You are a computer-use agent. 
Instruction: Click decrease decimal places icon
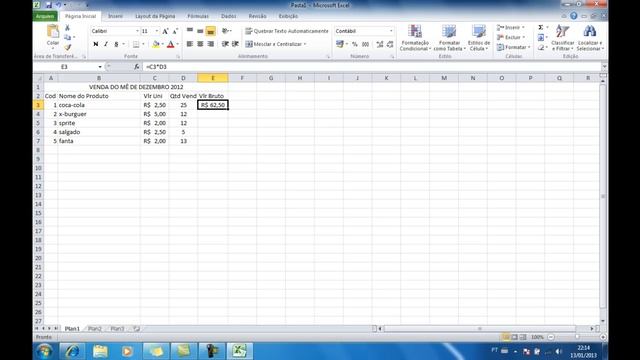[390, 44]
